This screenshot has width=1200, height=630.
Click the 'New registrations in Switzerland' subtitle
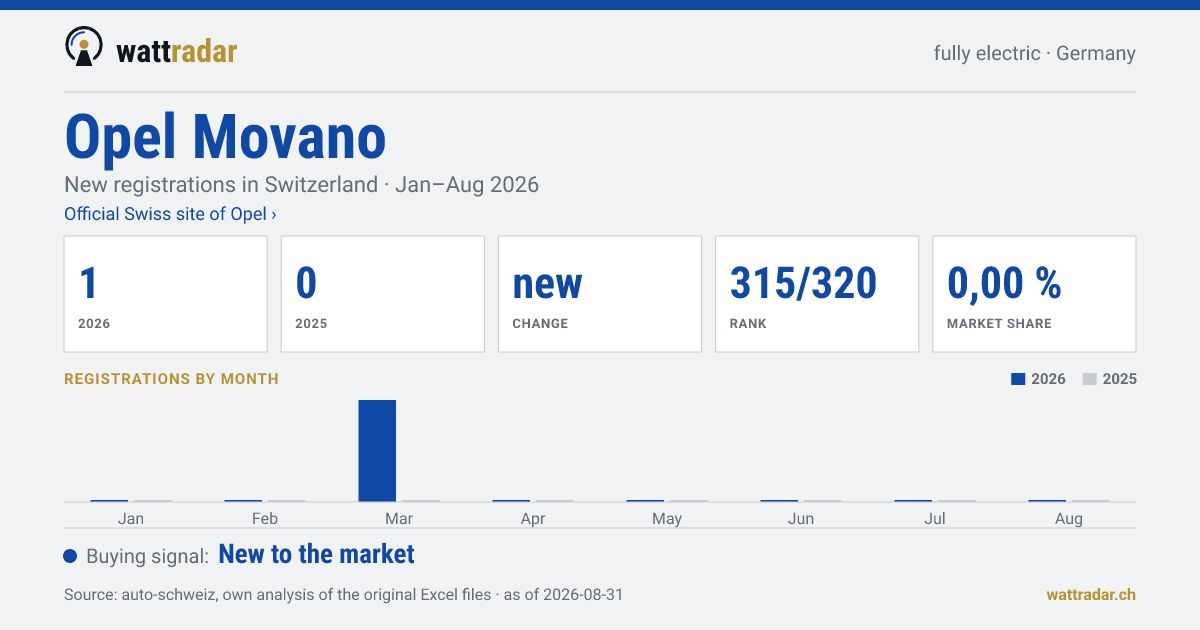point(301,184)
